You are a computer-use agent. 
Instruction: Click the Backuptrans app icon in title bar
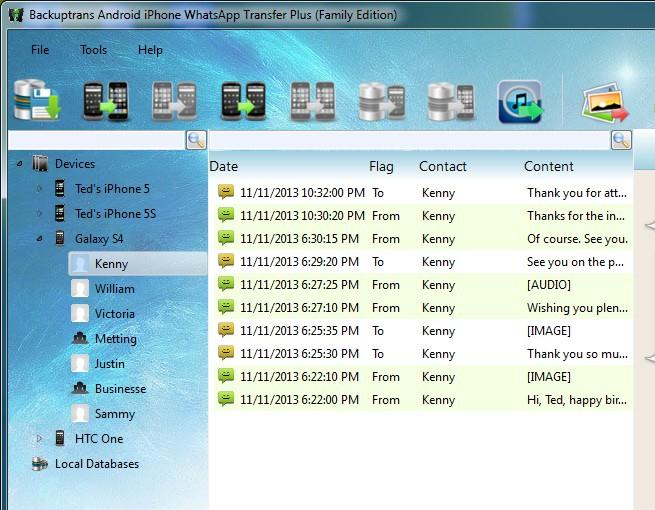[15, 15]
